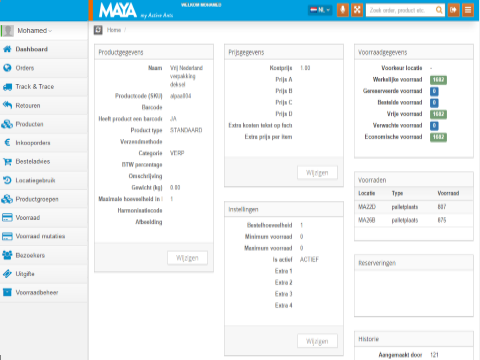The height and width of the screenshot is (360, 480).
Task: Click the Werkelijke voorraad green badge
Action: 438,80
